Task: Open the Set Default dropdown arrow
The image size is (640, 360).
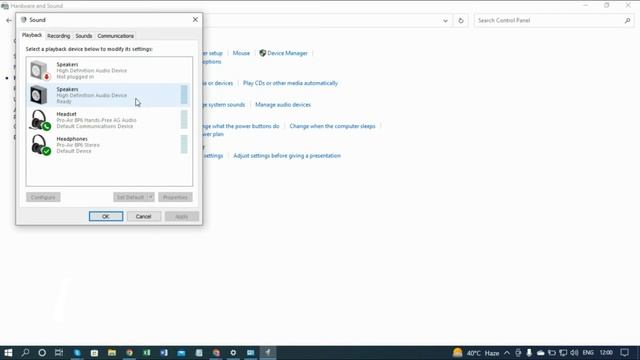Action: (x=151, y=197)
